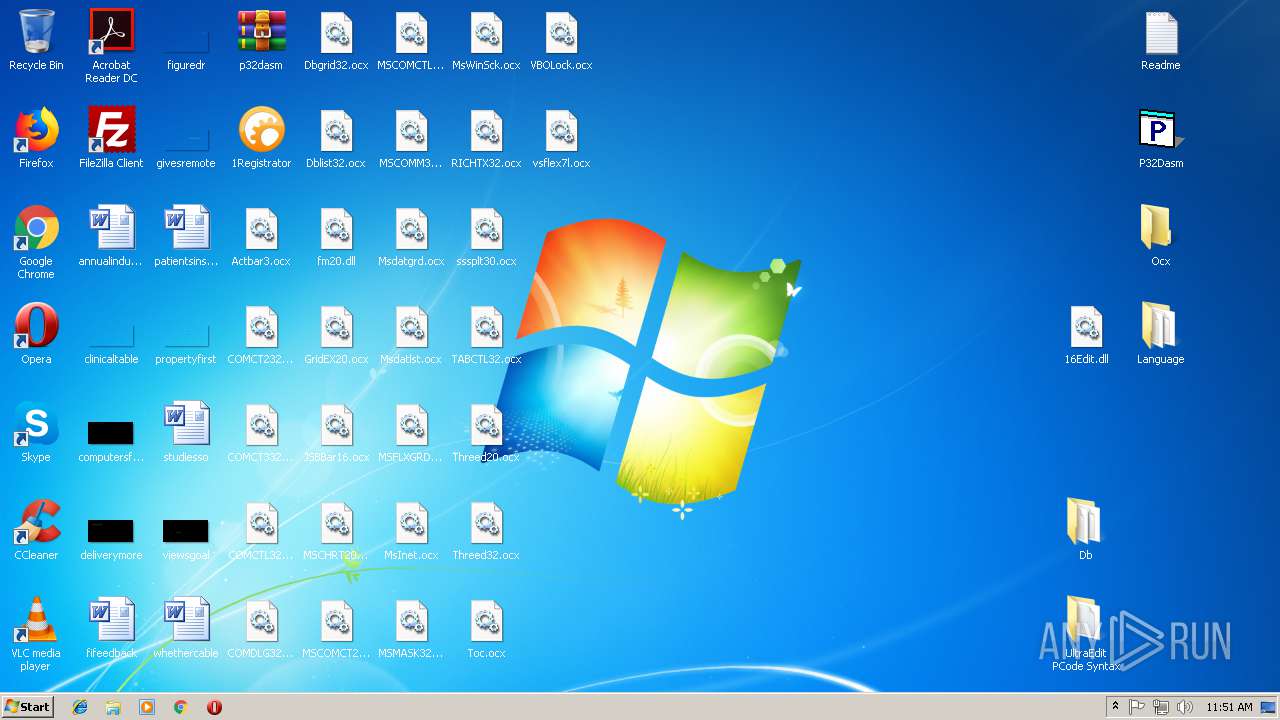Open the P32Dasm program icon

click(1161, 131)
